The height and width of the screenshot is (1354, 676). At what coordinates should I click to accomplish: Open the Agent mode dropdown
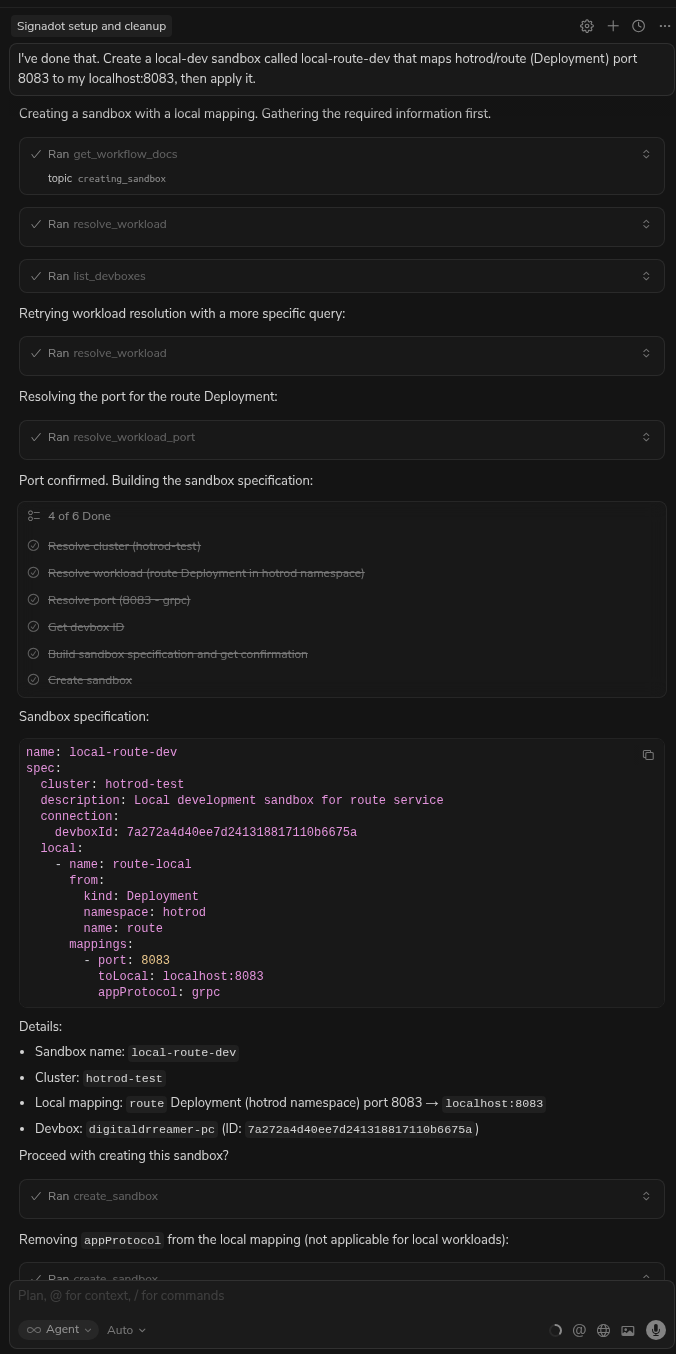tap(58, 1330)
